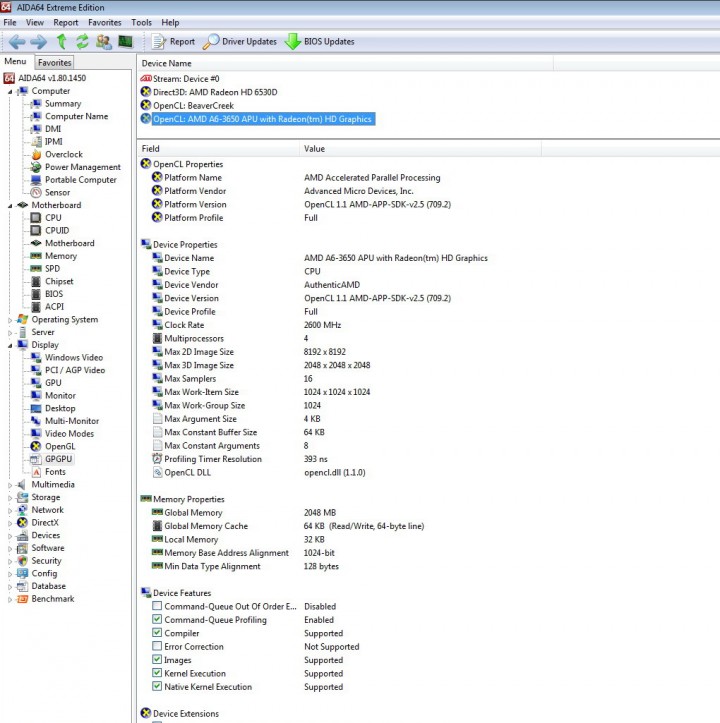
Task: Expand the Storage tree node
Action: [x=10, y=498]
